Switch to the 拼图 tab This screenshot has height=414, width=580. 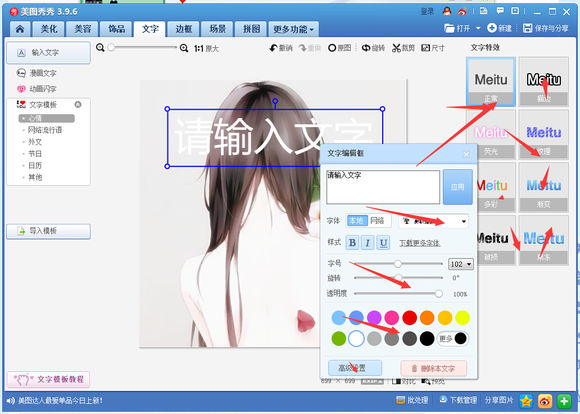(x=251, y=29)
